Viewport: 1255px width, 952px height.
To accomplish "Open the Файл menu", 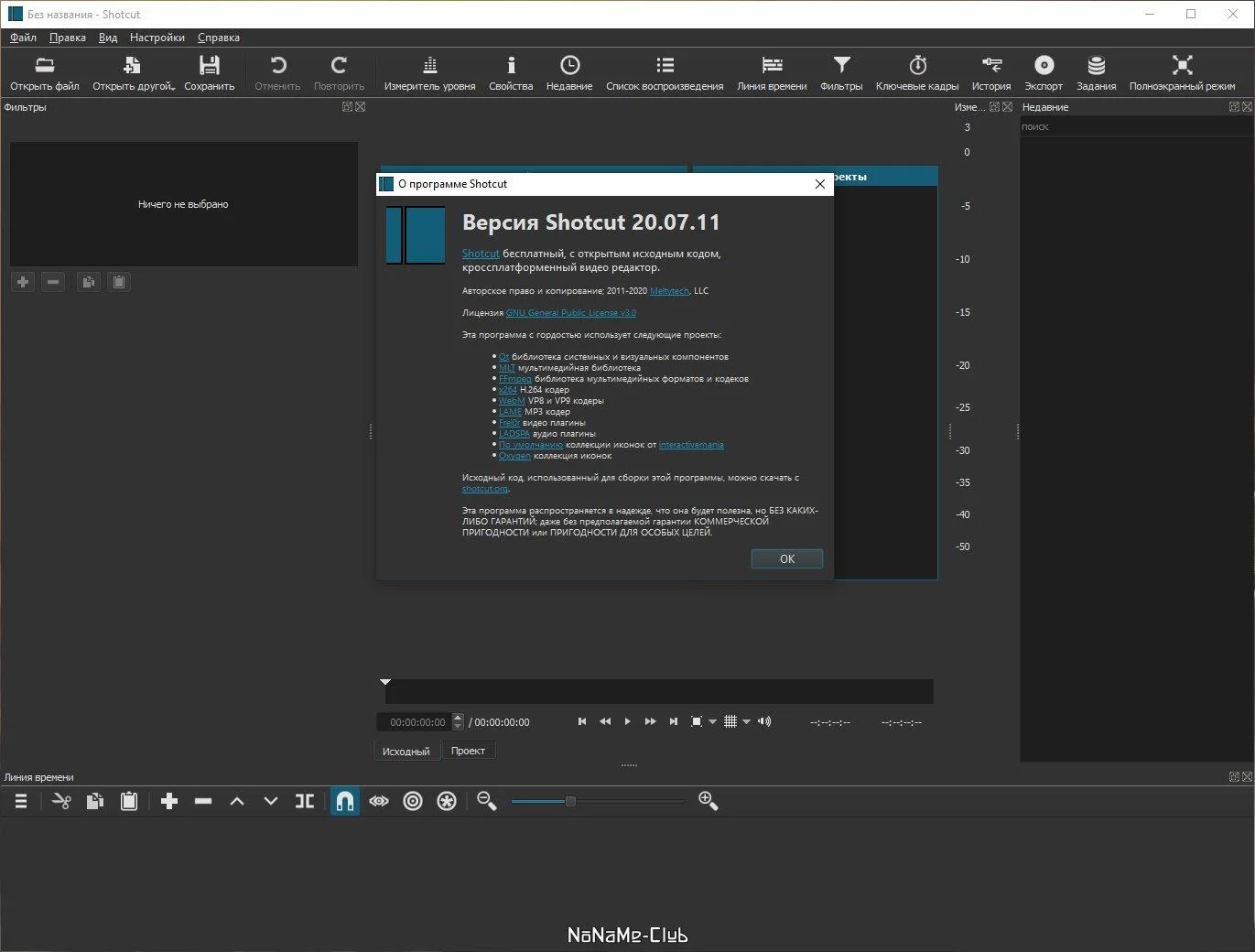I will coord(23,38).
